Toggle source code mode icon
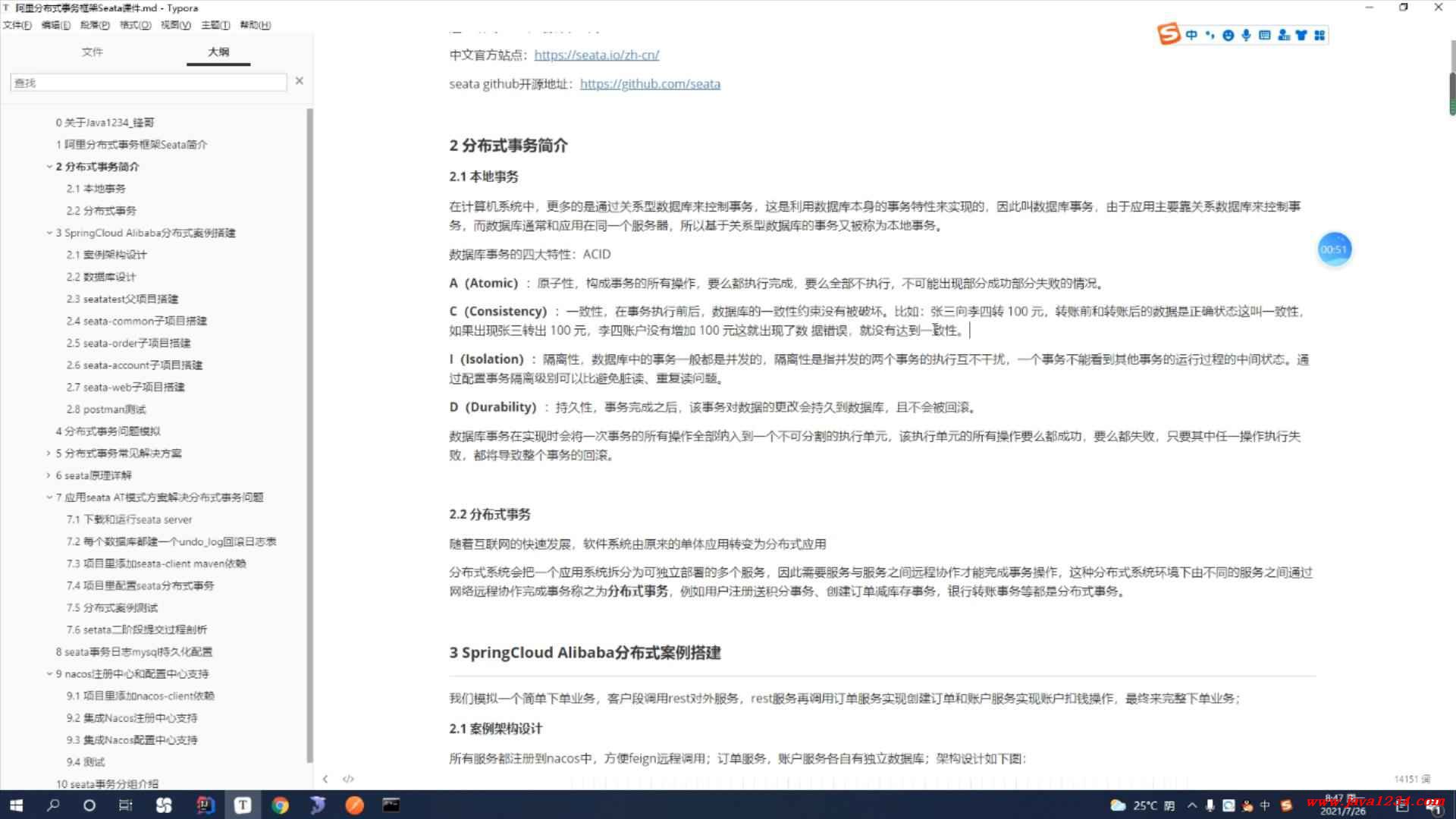The image size is (1456, 819). pyautogui.click(x=348, y=779)
